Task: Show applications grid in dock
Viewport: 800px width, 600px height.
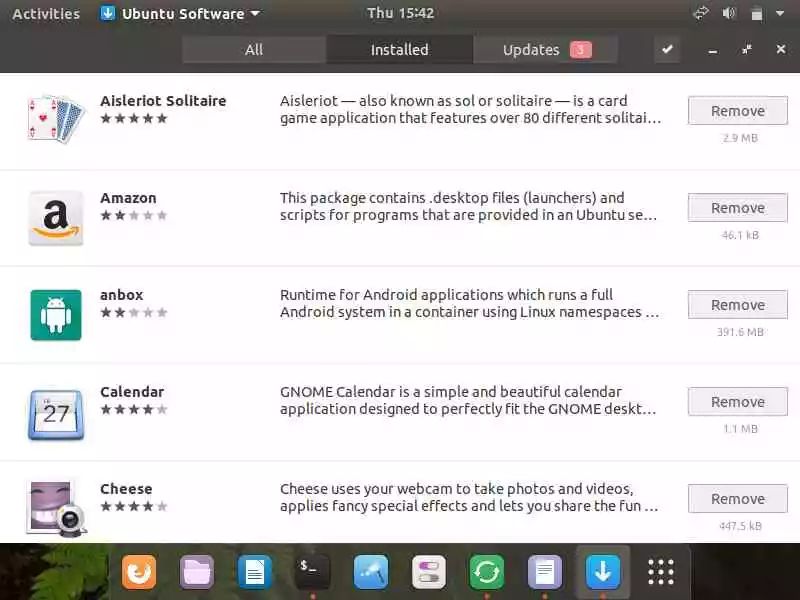Action: click(661, 572)
